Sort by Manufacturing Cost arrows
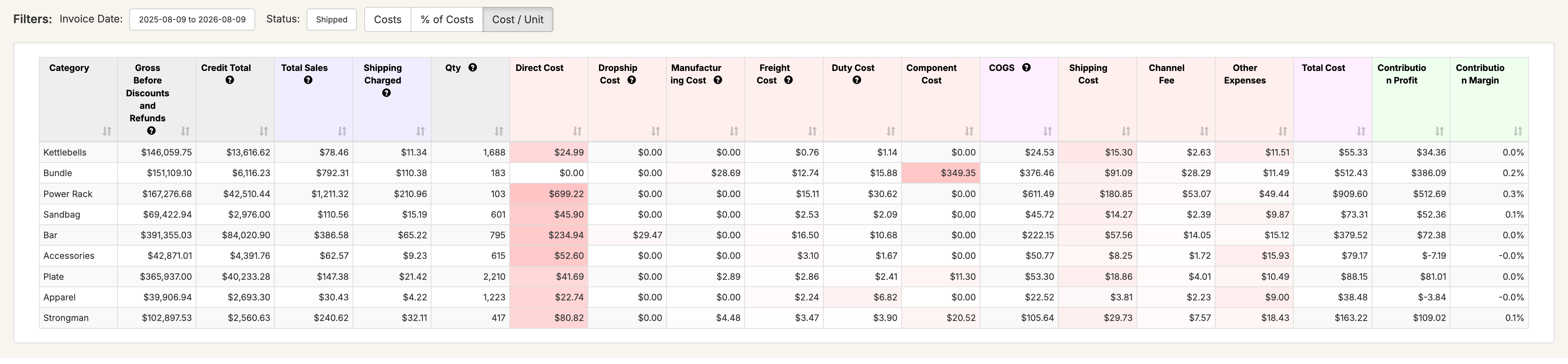This screenshot has width=1568, height=364. [x=734, y=131]
